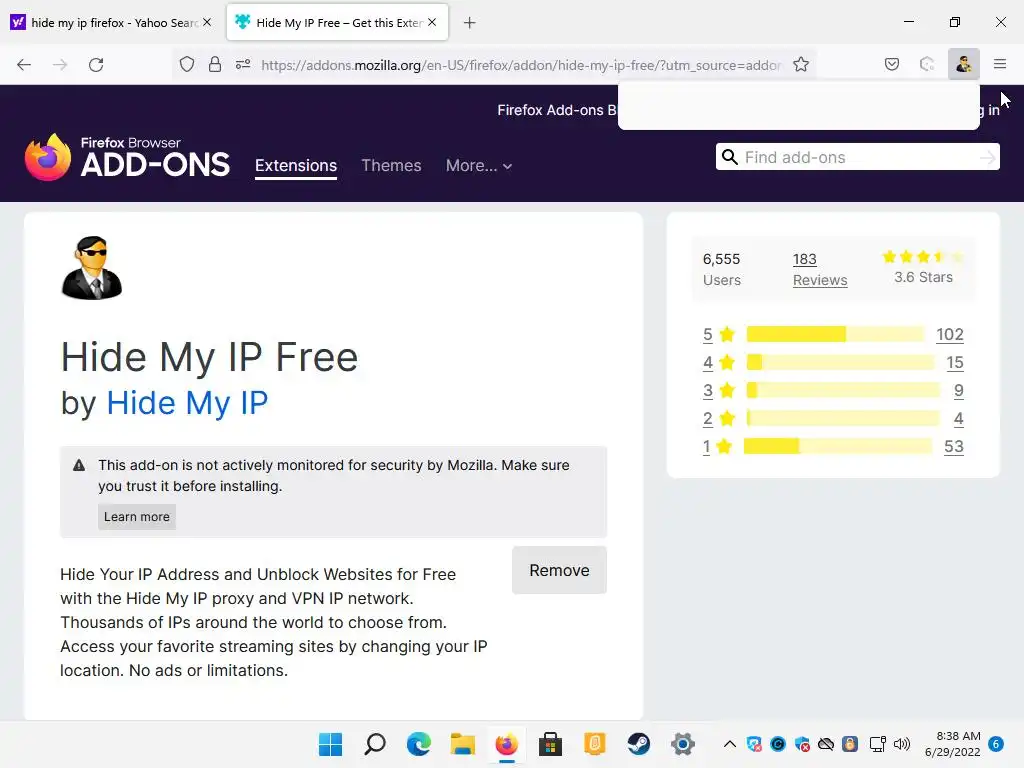The image size is (1024, 768).
Task: Save page to Pocket
Action: click(892, 64)
